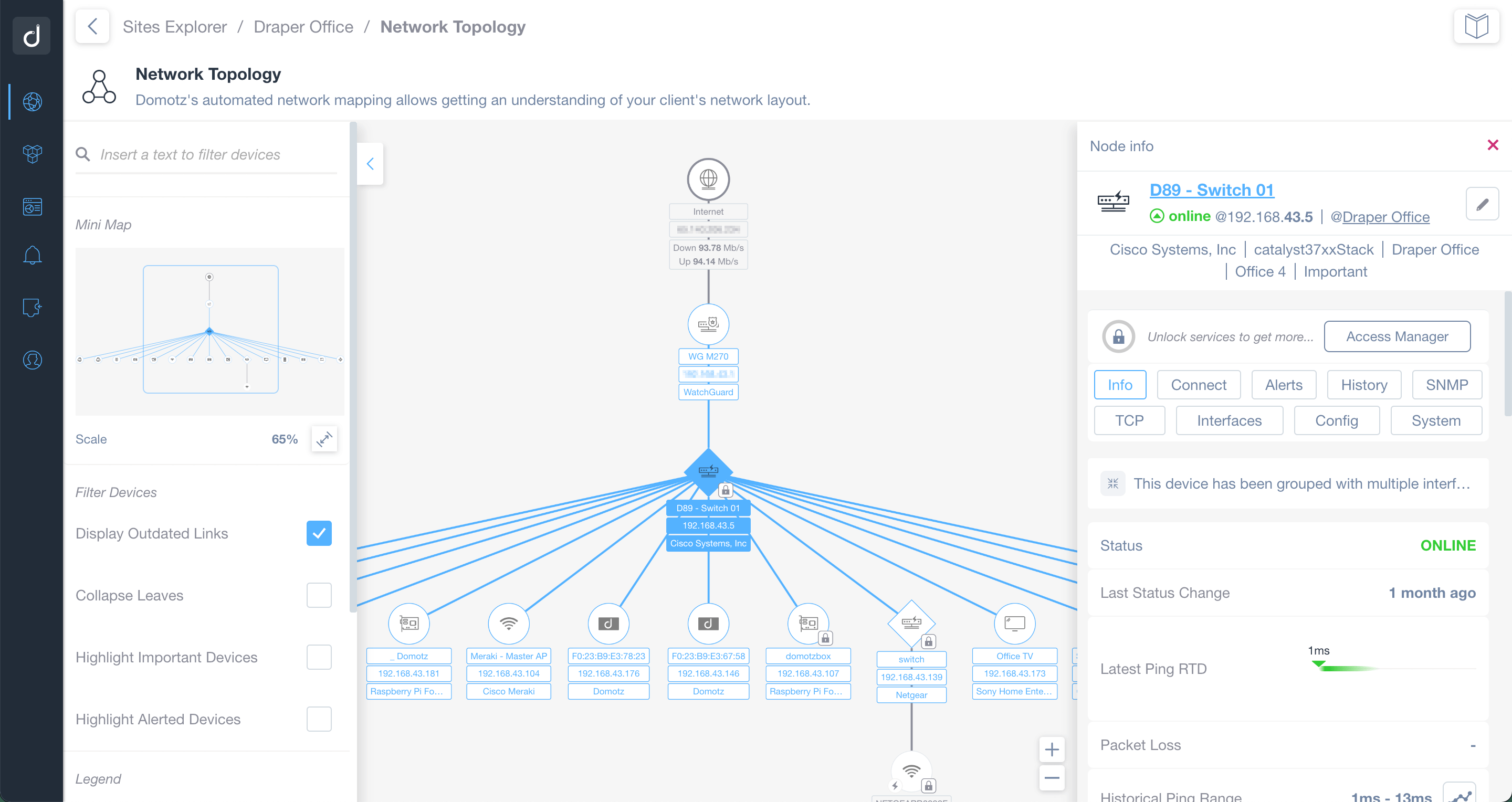Select the SNMP tab in Node info
Viewport: 1512px width, 802px height.
point(1446,384)
